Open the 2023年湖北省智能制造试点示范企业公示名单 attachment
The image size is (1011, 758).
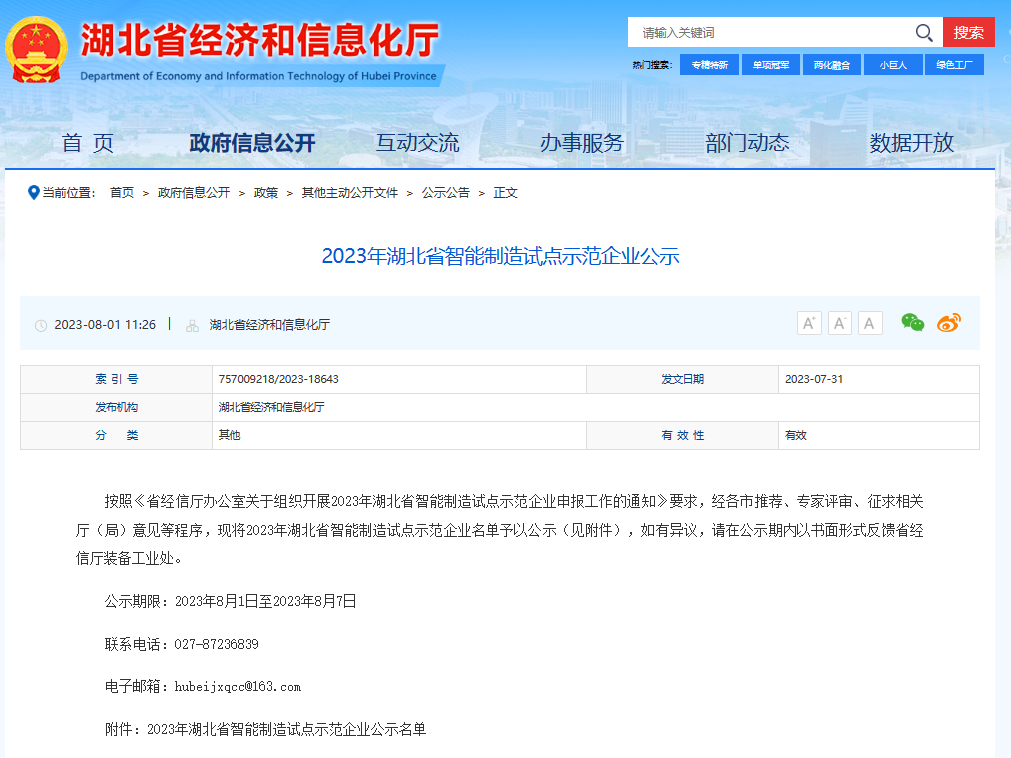pos(286,730)
